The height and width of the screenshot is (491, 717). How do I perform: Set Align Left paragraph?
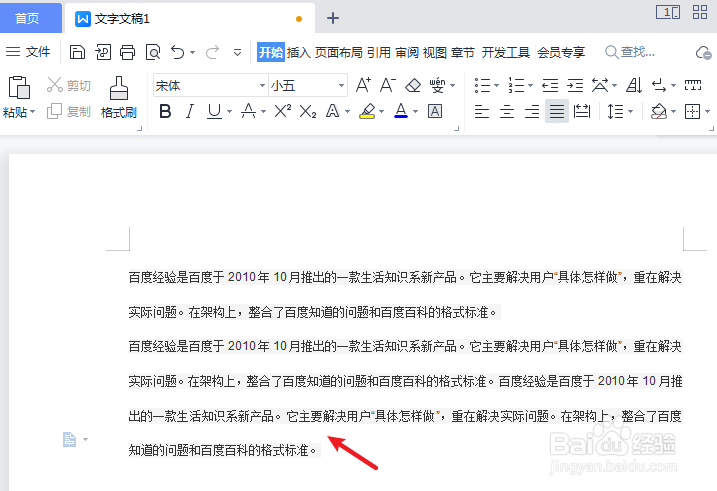pyautogui.click(x=482, y=111)
